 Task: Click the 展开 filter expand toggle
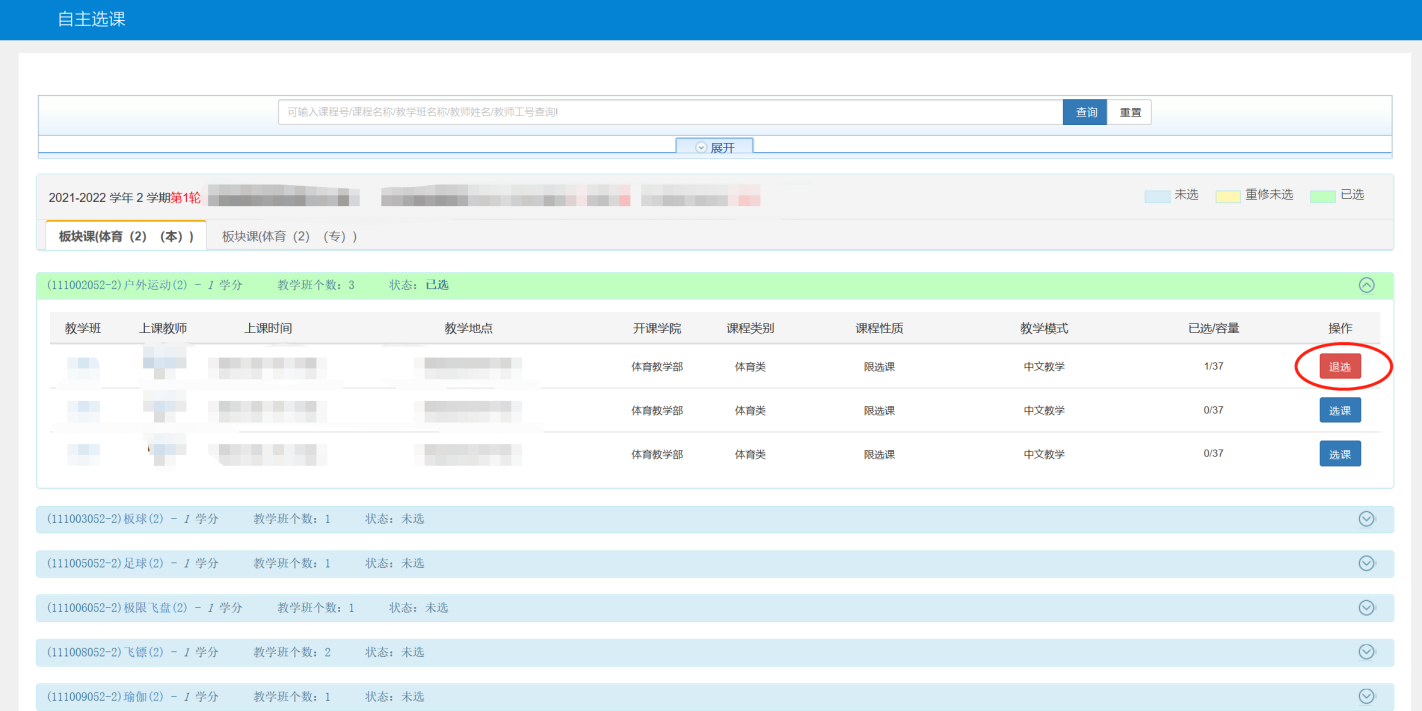[714, 147]
